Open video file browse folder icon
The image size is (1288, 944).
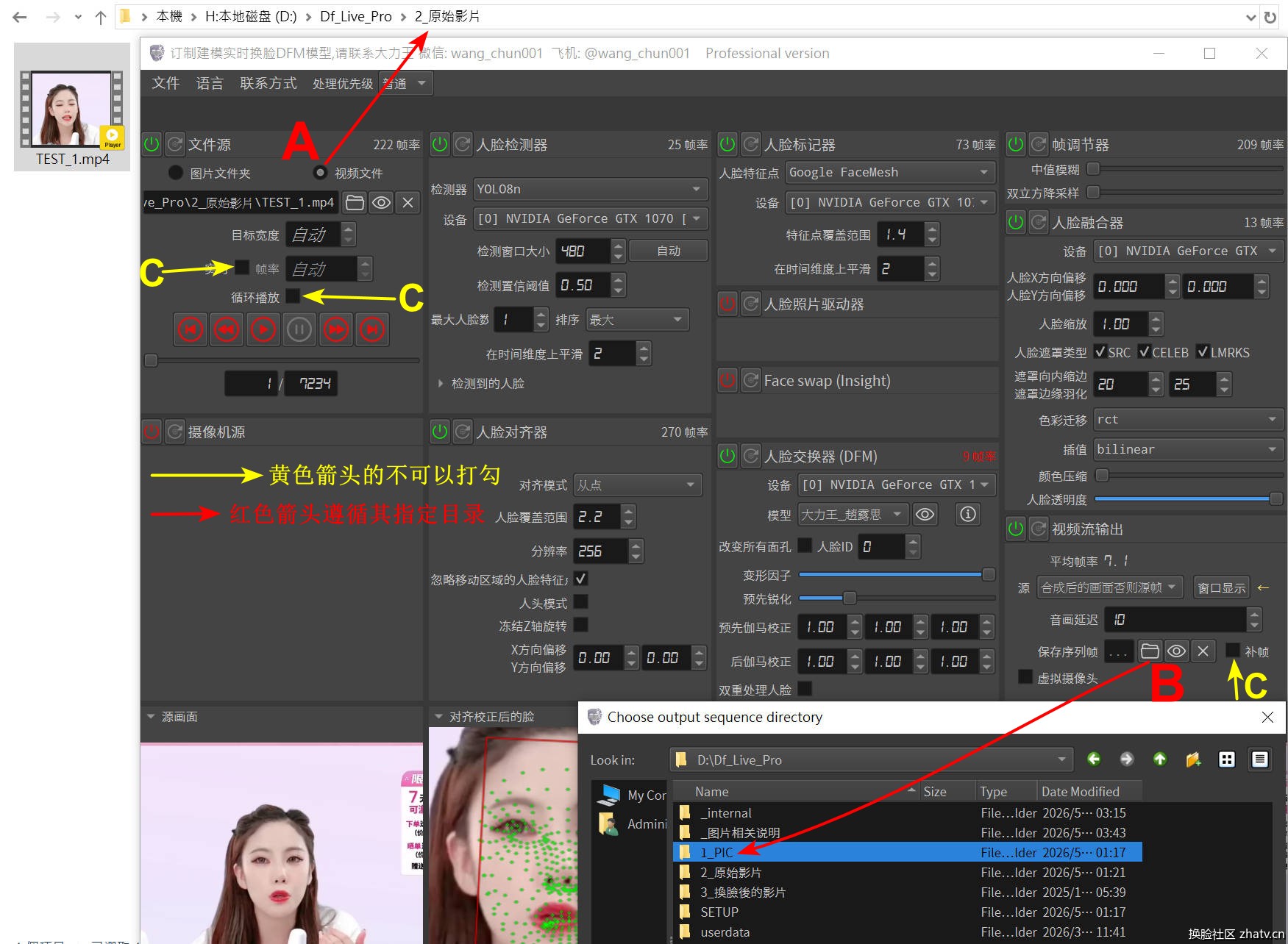pos(355,202)
